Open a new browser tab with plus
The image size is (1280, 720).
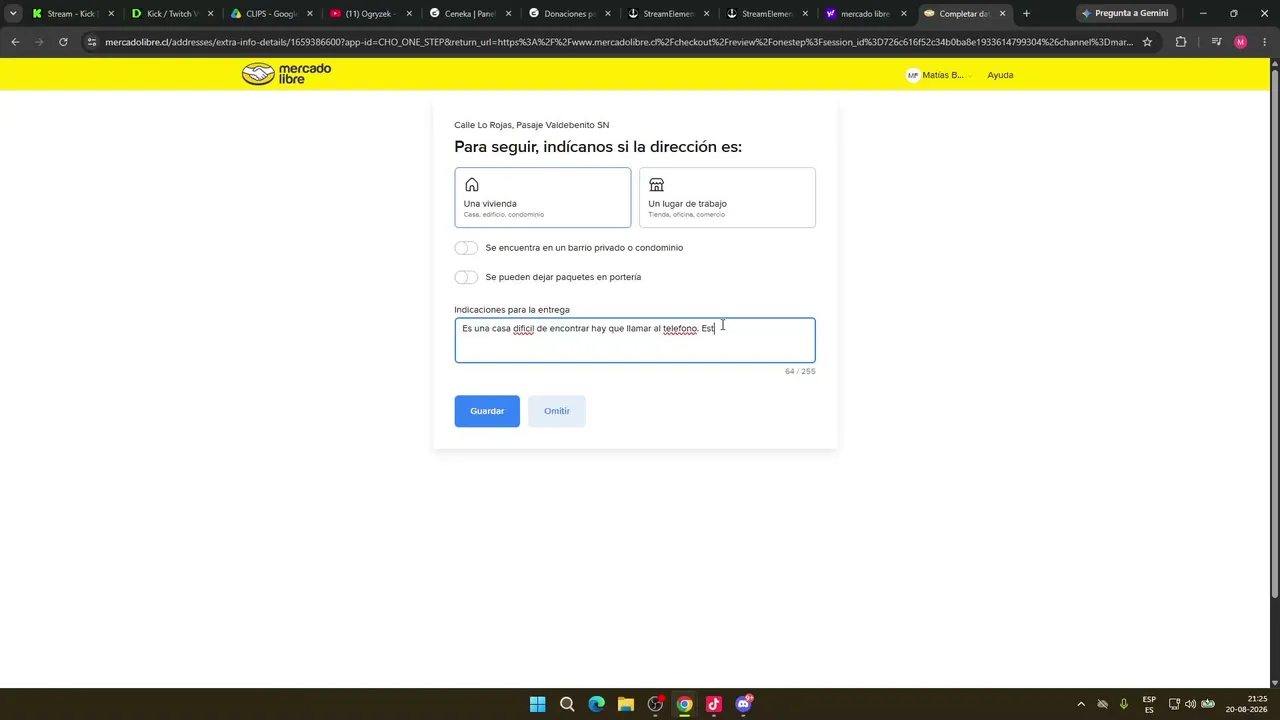1026,14
